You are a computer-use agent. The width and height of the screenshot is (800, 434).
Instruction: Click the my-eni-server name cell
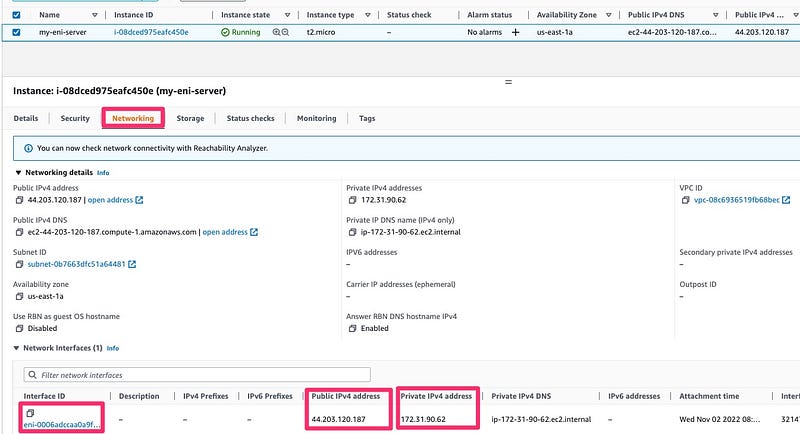[63, 32]
